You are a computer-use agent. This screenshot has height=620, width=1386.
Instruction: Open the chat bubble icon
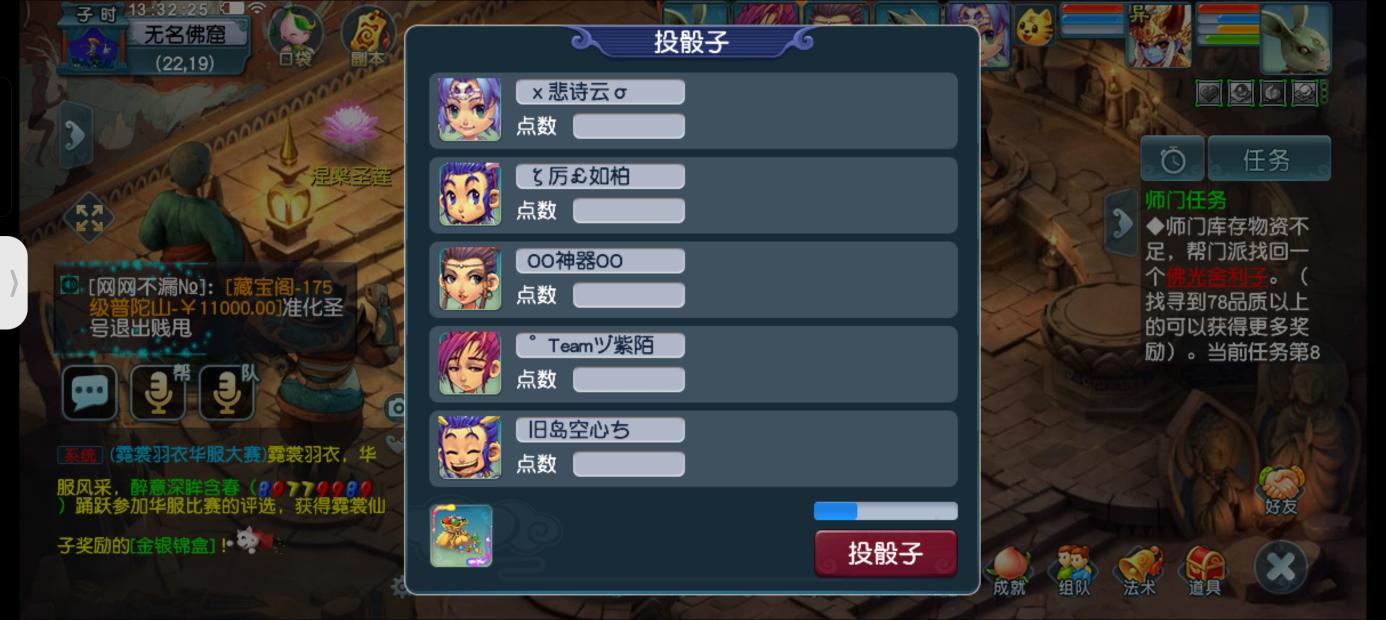click(x=90, y=392)
